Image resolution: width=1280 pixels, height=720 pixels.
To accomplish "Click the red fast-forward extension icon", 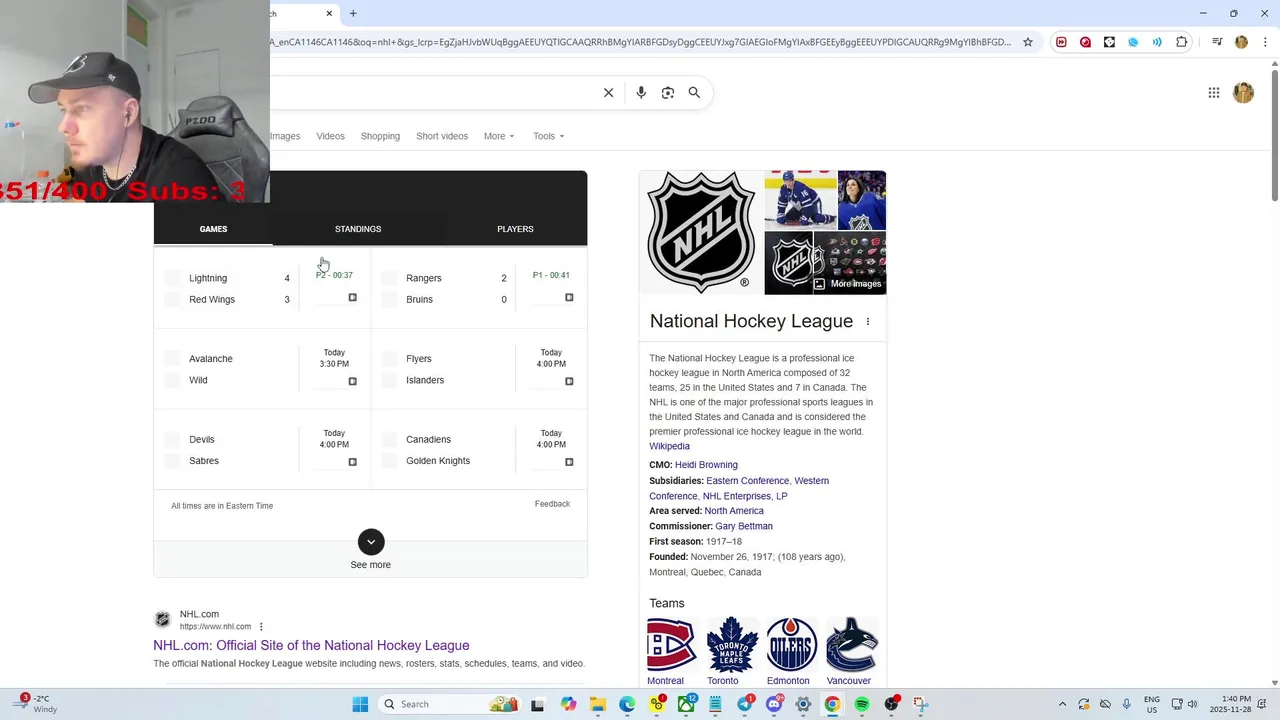I will 1061,42.
